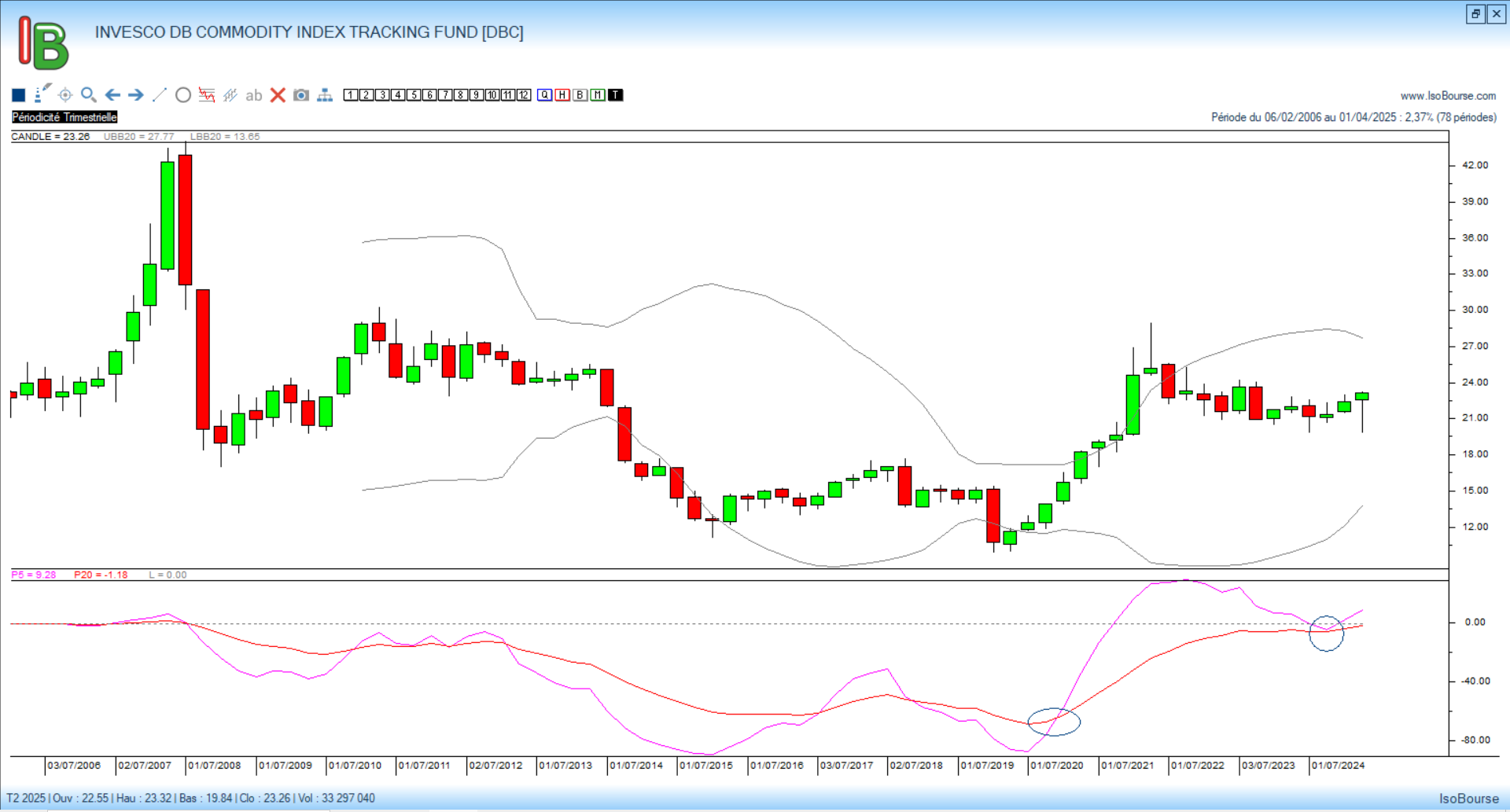Click the P20 = -1.18 label

(x=101, y=575)
